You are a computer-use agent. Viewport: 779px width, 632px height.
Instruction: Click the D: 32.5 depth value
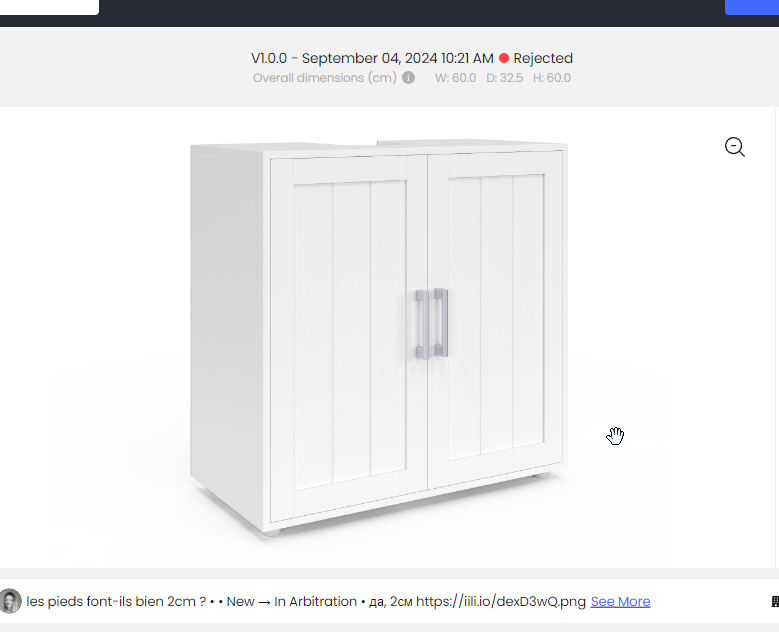[504, 78]
